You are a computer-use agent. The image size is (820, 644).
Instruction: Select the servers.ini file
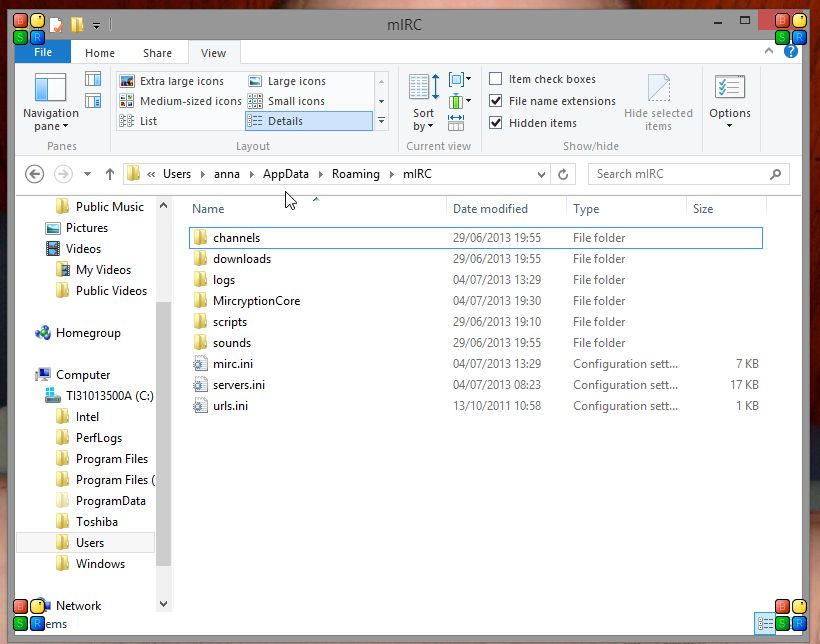[x=475, y=385]
